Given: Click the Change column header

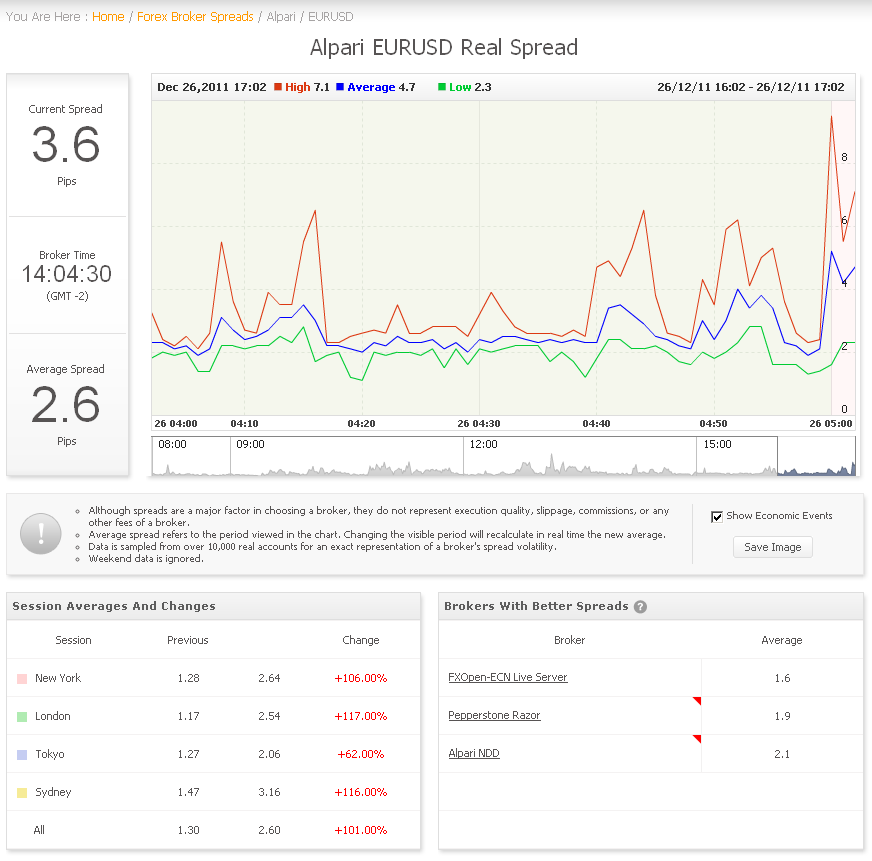Looking at the screenshot, I should pyautogui.click(x=360, y=640).
